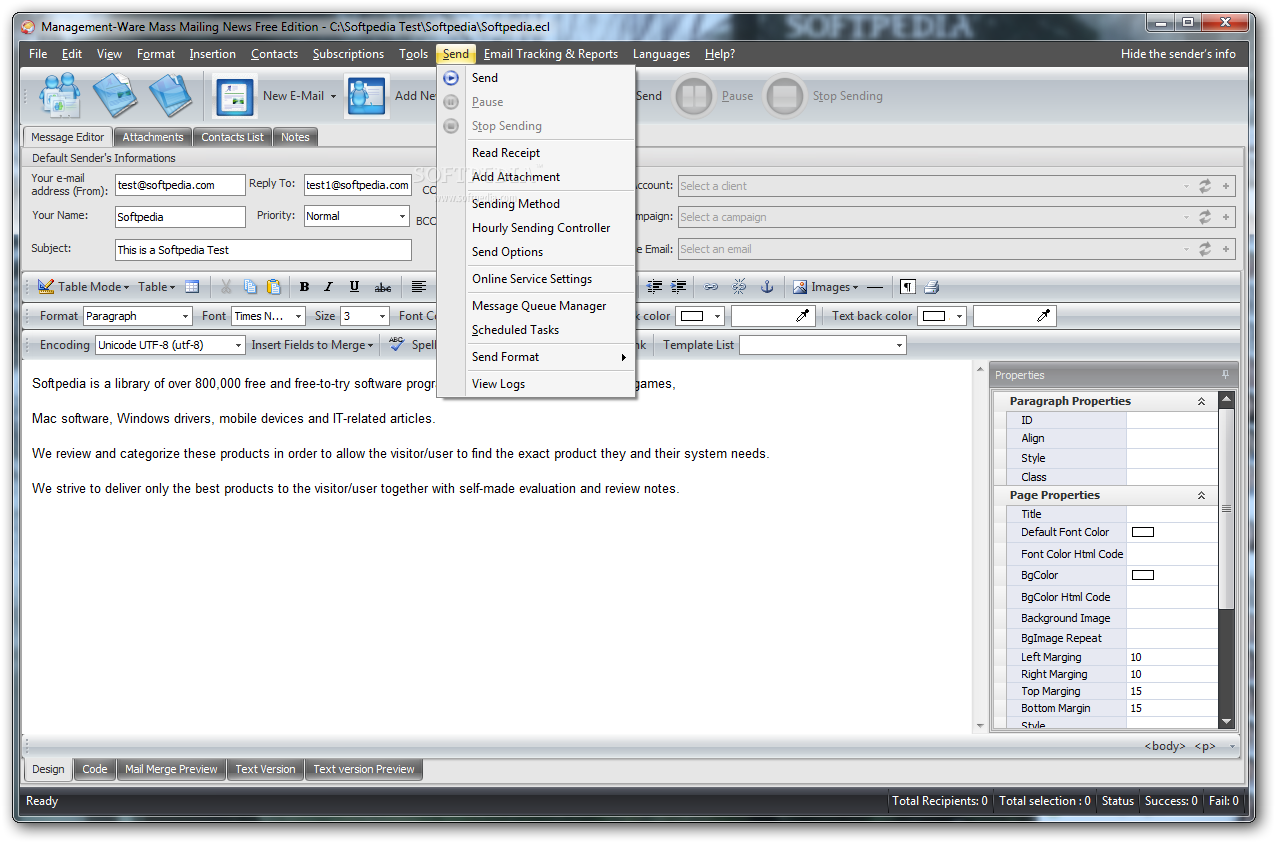Click the Your Name input field
This screenshot has height=843, width=1276.
180,216
